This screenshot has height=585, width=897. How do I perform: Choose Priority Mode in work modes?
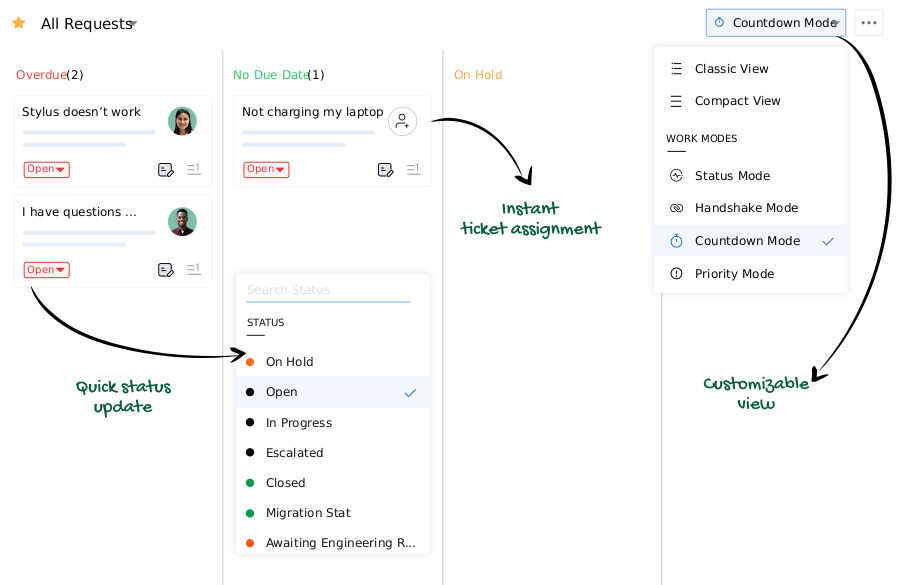[734, 274]
